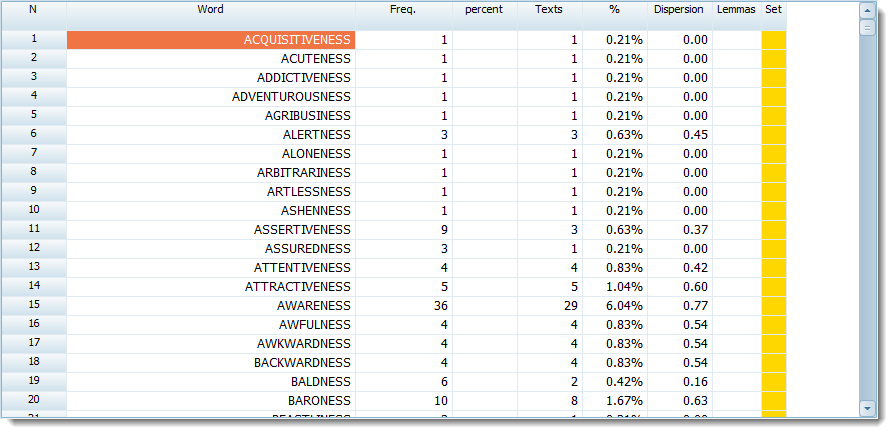Click the Set column header
Screen dimensions: 893x434
coord(773,10)
